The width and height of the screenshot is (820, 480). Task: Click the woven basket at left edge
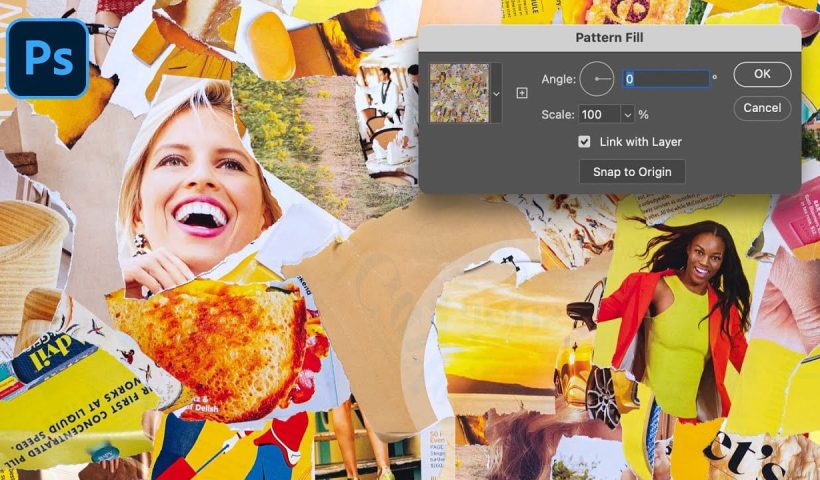click(30, 250)
